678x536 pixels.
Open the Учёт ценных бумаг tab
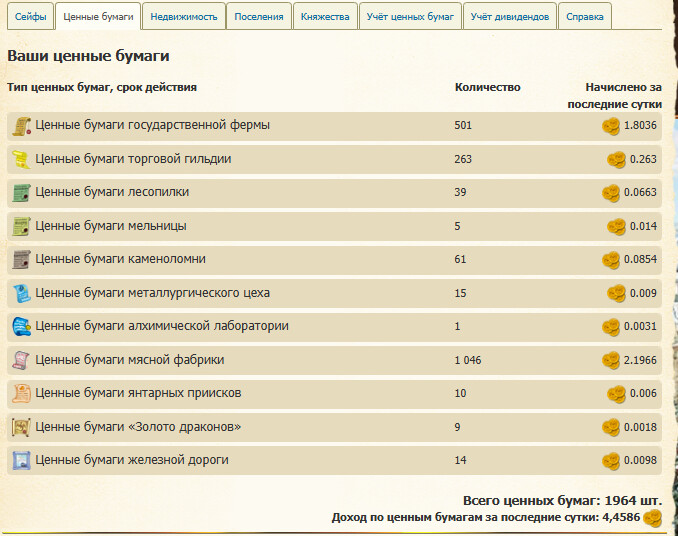coord(410,17)
